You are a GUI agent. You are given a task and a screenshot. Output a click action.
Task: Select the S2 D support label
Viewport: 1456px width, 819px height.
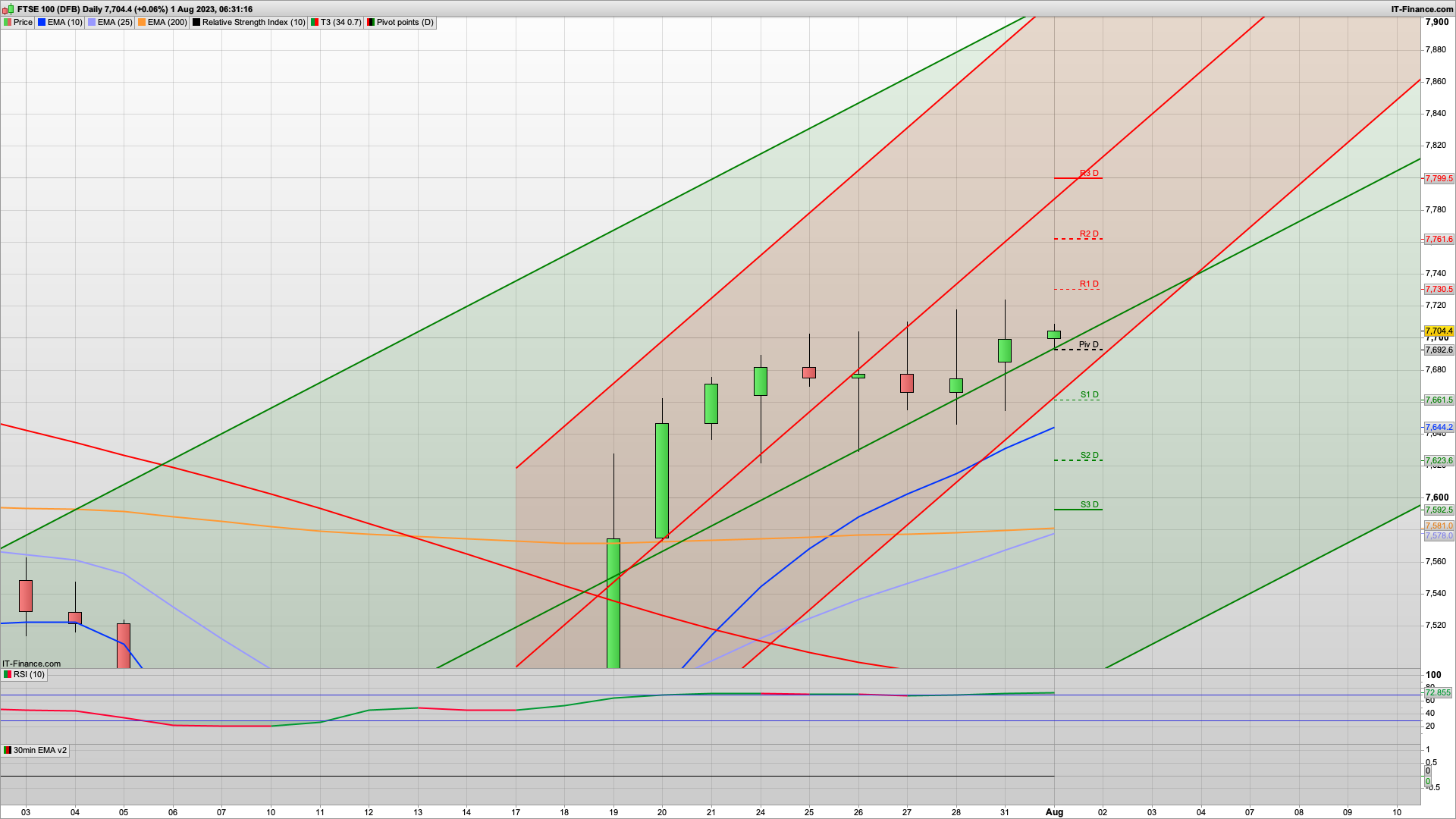[x=1089, y=456]
